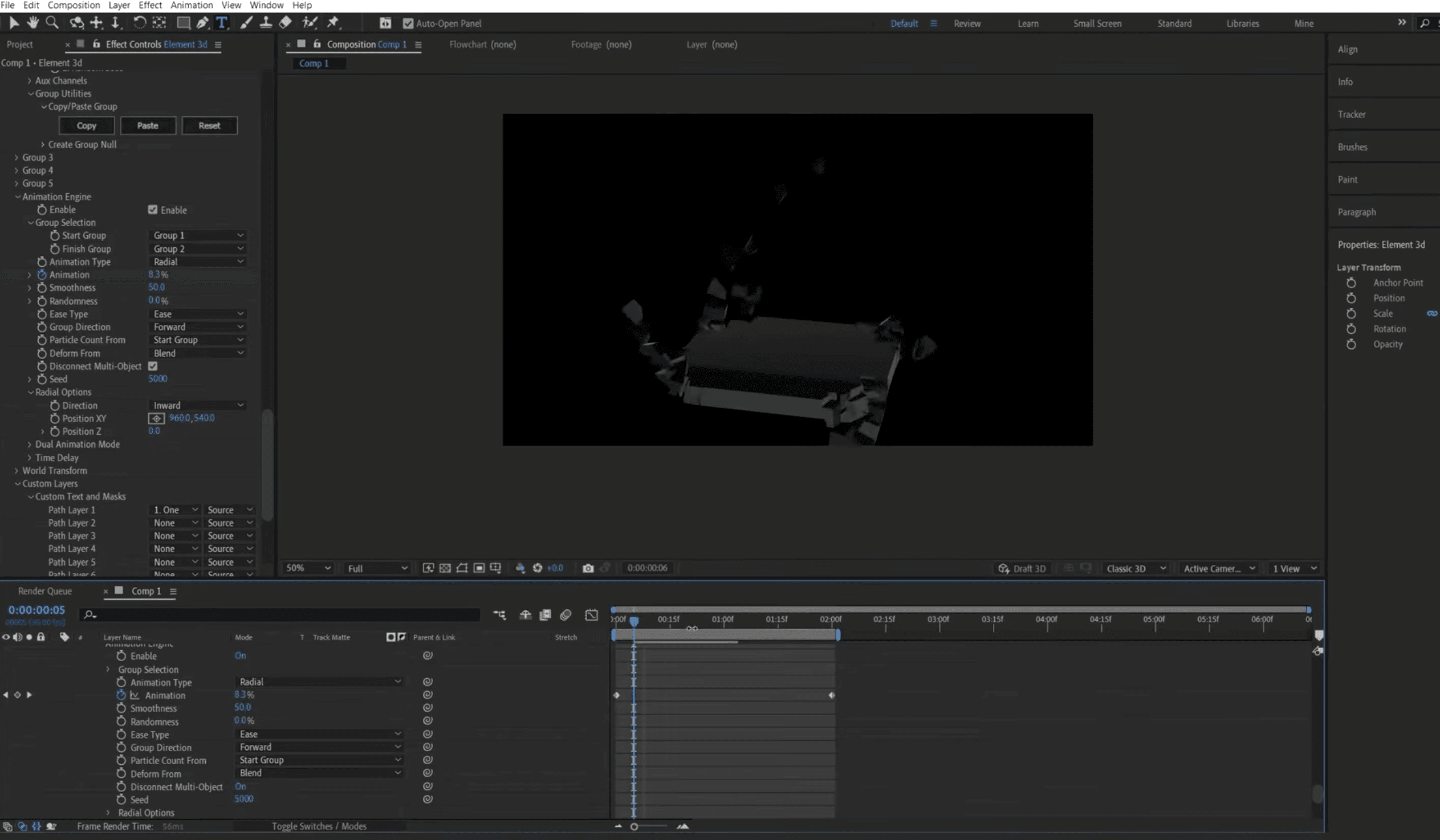Expand the Group 3 section

(x=17, y=158)
